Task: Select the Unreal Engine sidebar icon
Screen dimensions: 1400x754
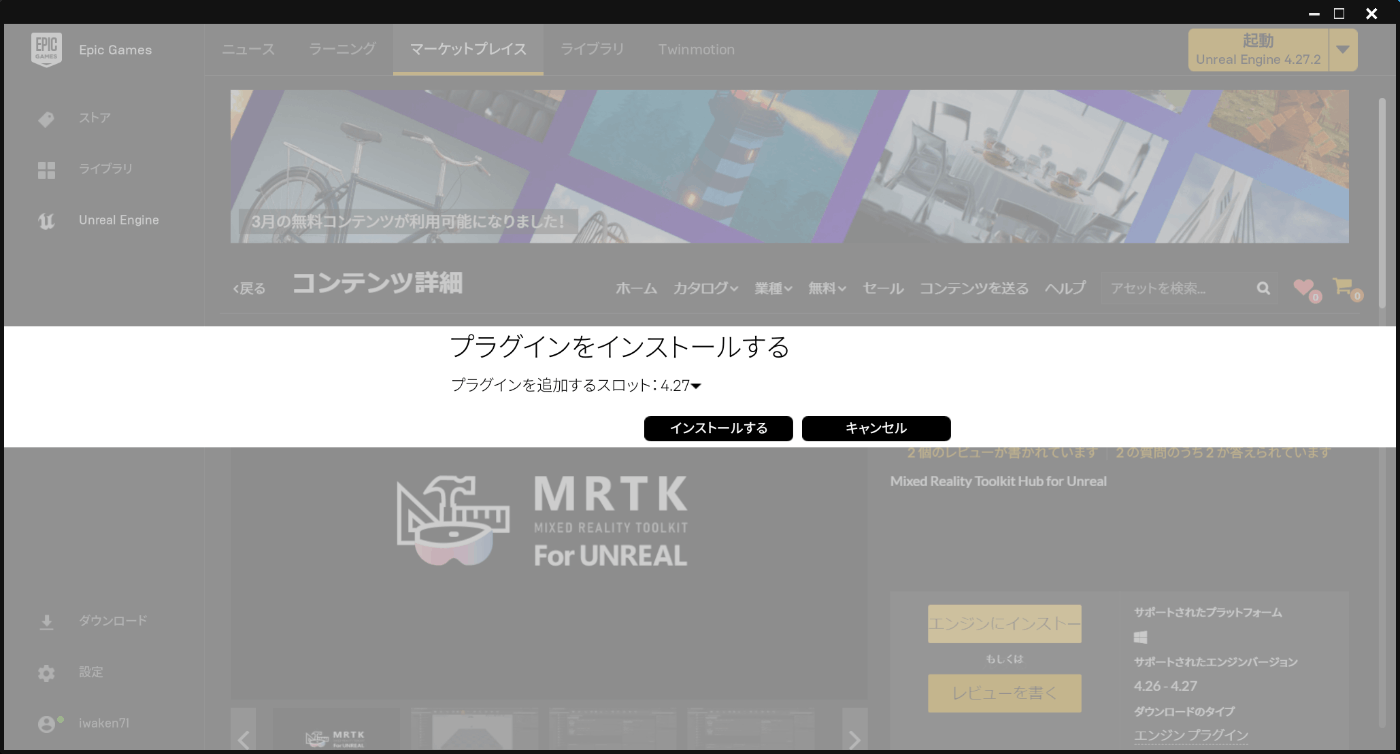Action: coord(46,220)
